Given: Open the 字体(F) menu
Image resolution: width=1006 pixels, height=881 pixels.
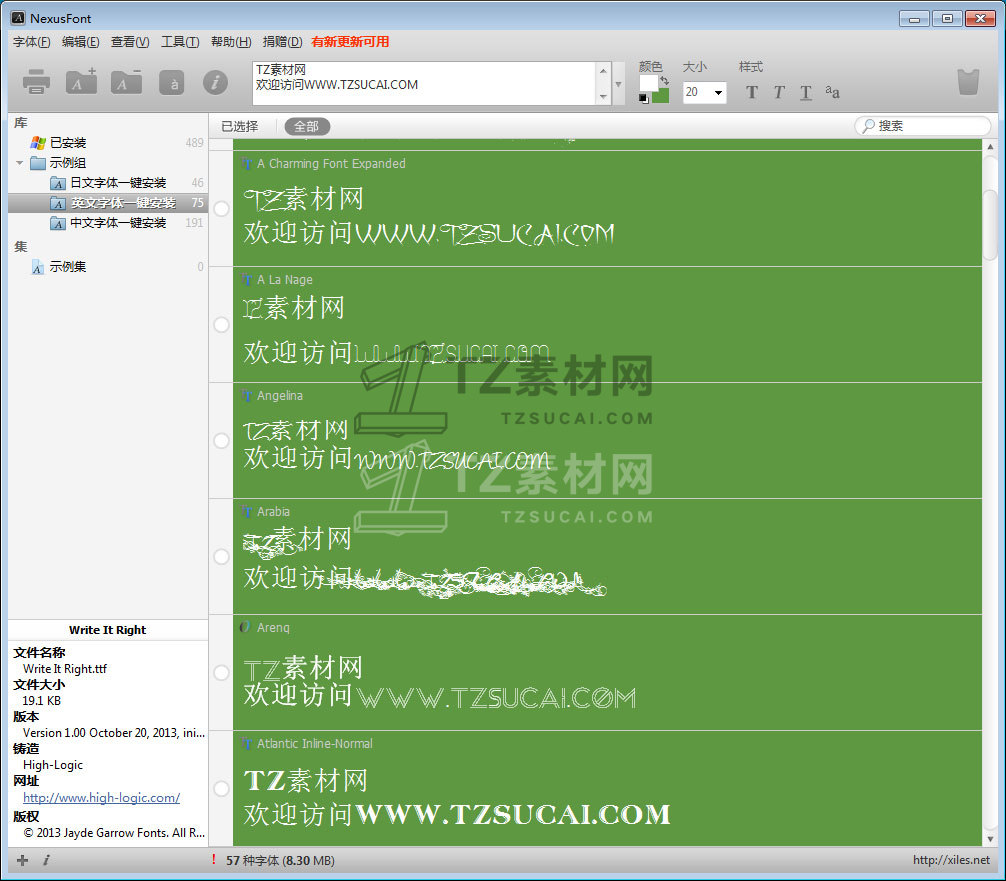Looking at the screenshot, I should point(31,42).
